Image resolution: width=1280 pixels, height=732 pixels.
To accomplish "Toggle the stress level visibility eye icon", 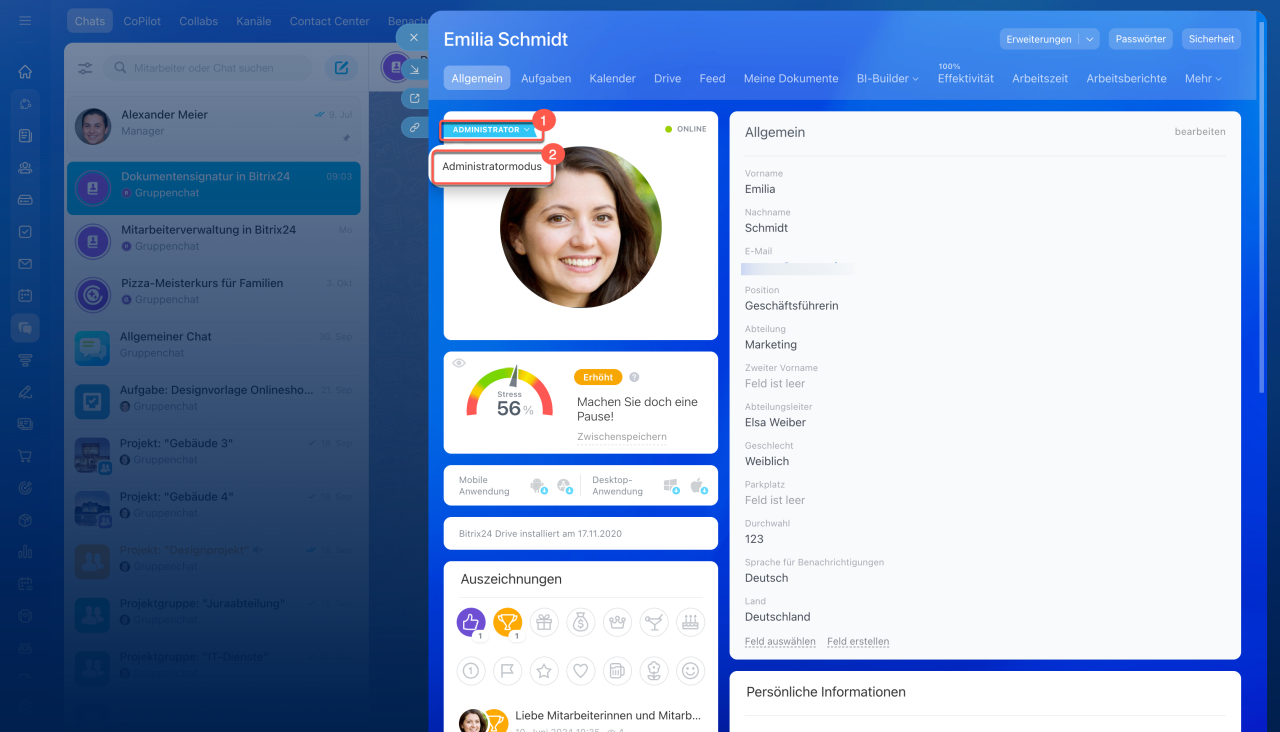I will coord(459,363).
